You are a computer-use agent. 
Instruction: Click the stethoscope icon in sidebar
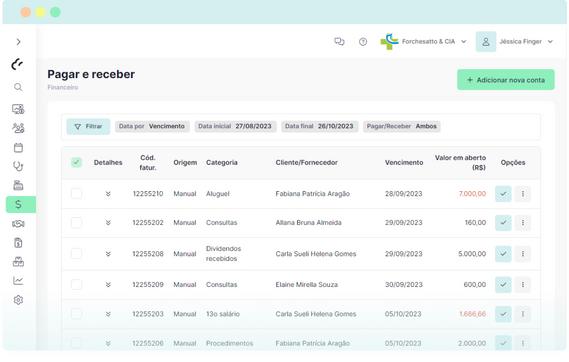pos(18,166)
